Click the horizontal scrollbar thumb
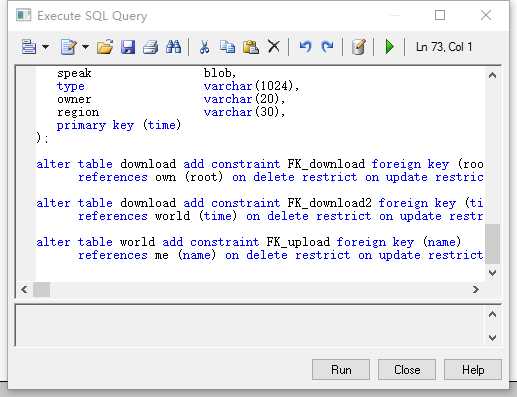Viewport: 517px width, 397px height. 42,289
